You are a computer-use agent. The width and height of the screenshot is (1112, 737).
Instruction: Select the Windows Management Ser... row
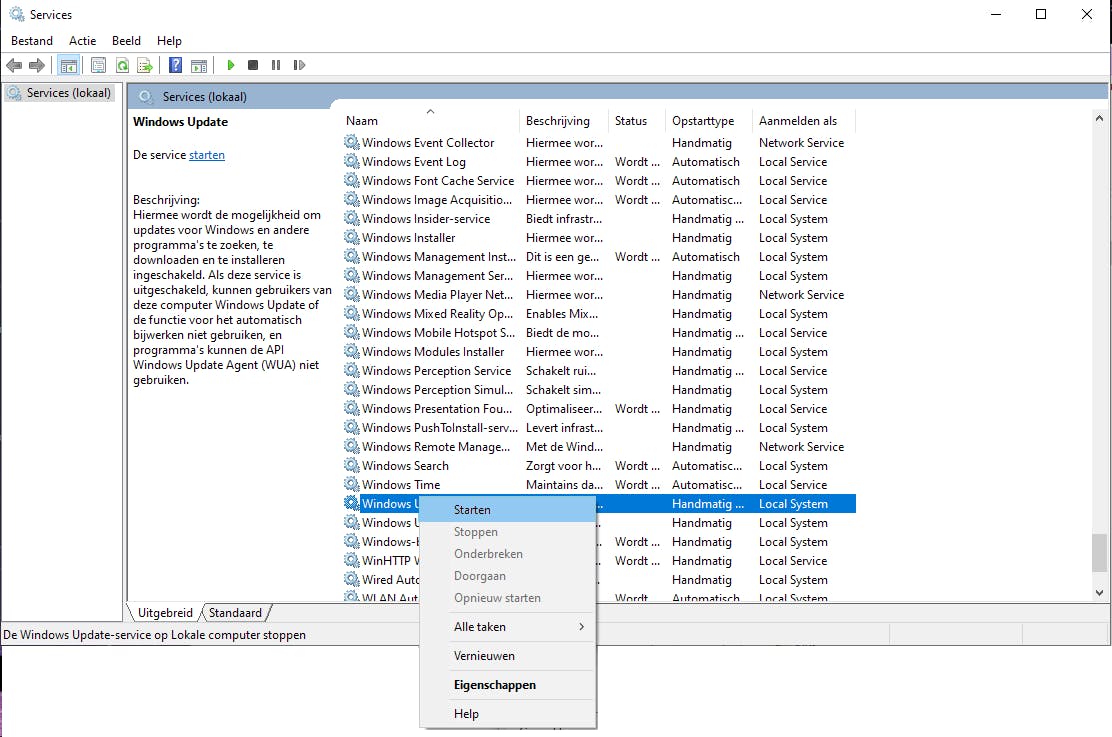point(599,276)
